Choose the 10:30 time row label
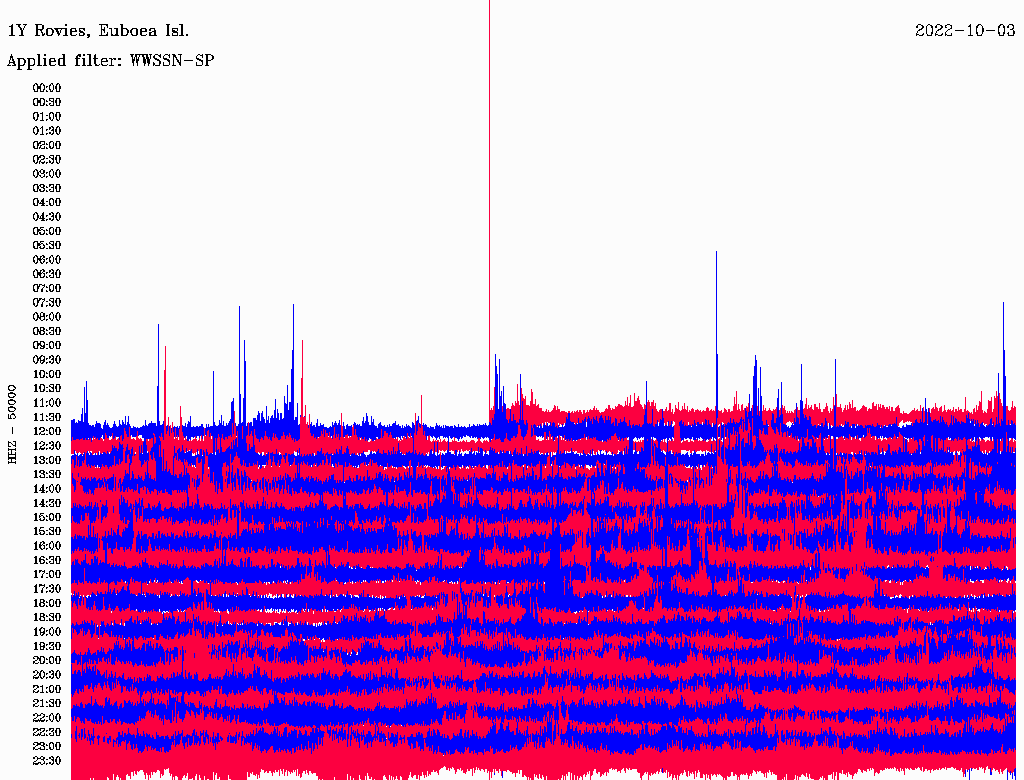Image resolution: width=1024 pixels, height=780 pixels. coord(47,388)
